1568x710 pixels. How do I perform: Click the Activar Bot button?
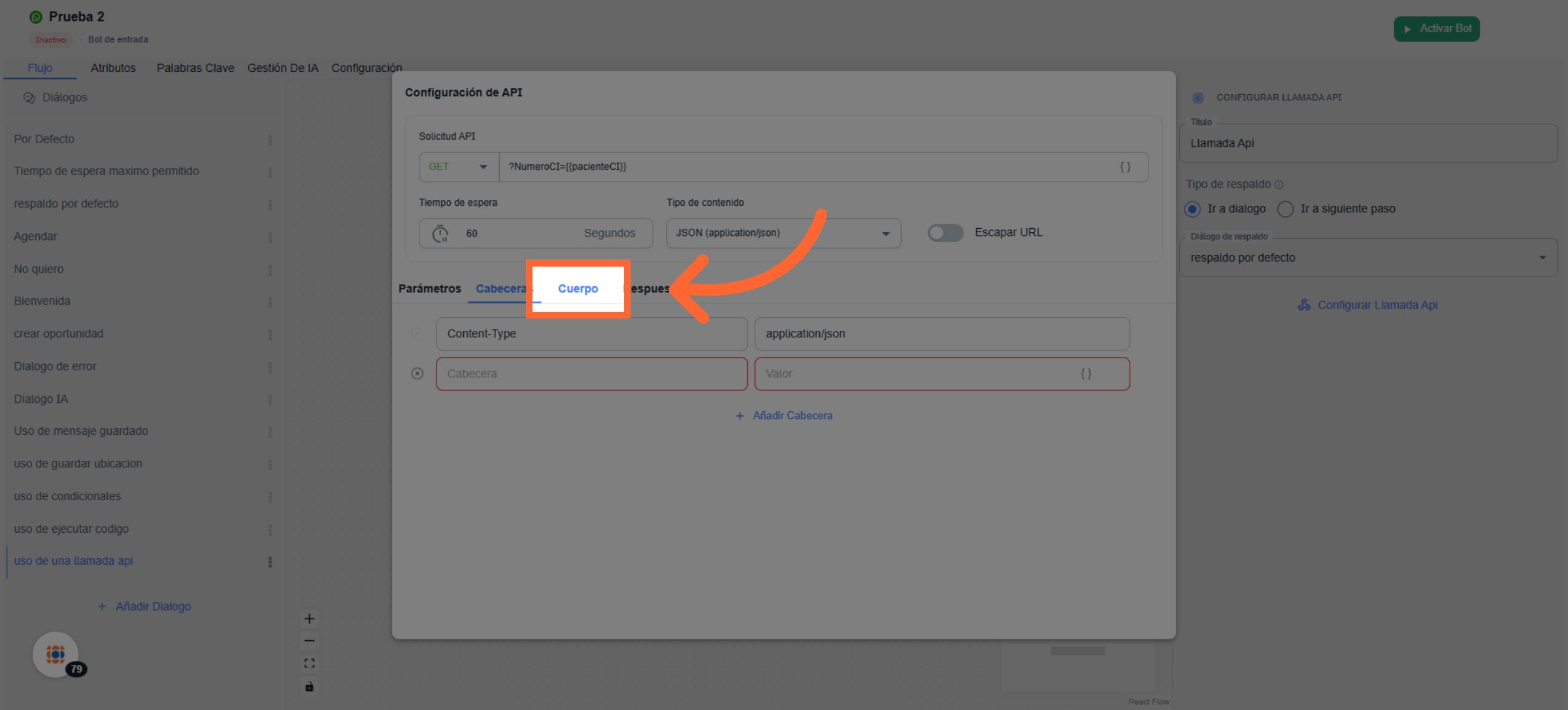1436,29
